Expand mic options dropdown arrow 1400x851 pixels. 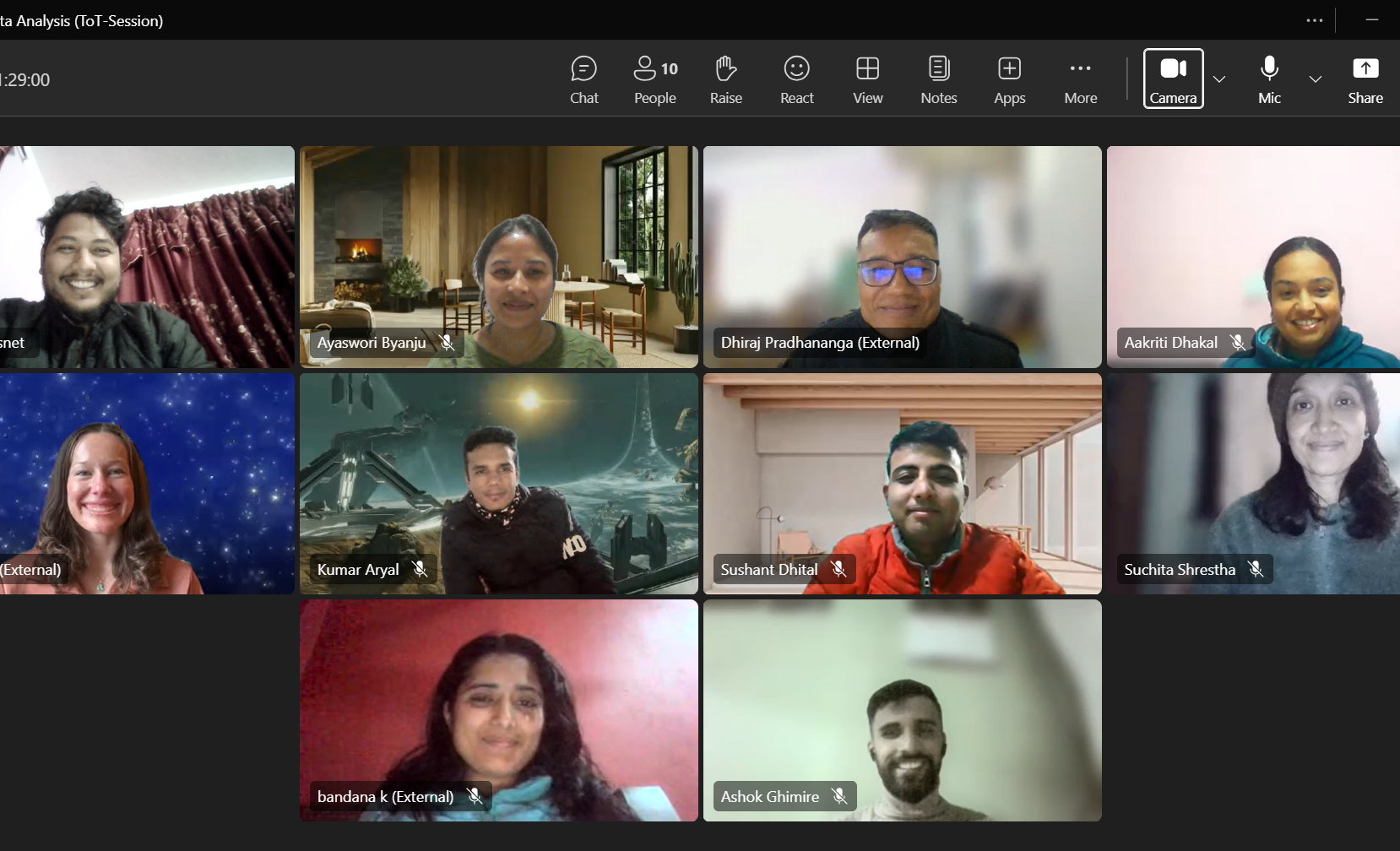point(1315,79)
